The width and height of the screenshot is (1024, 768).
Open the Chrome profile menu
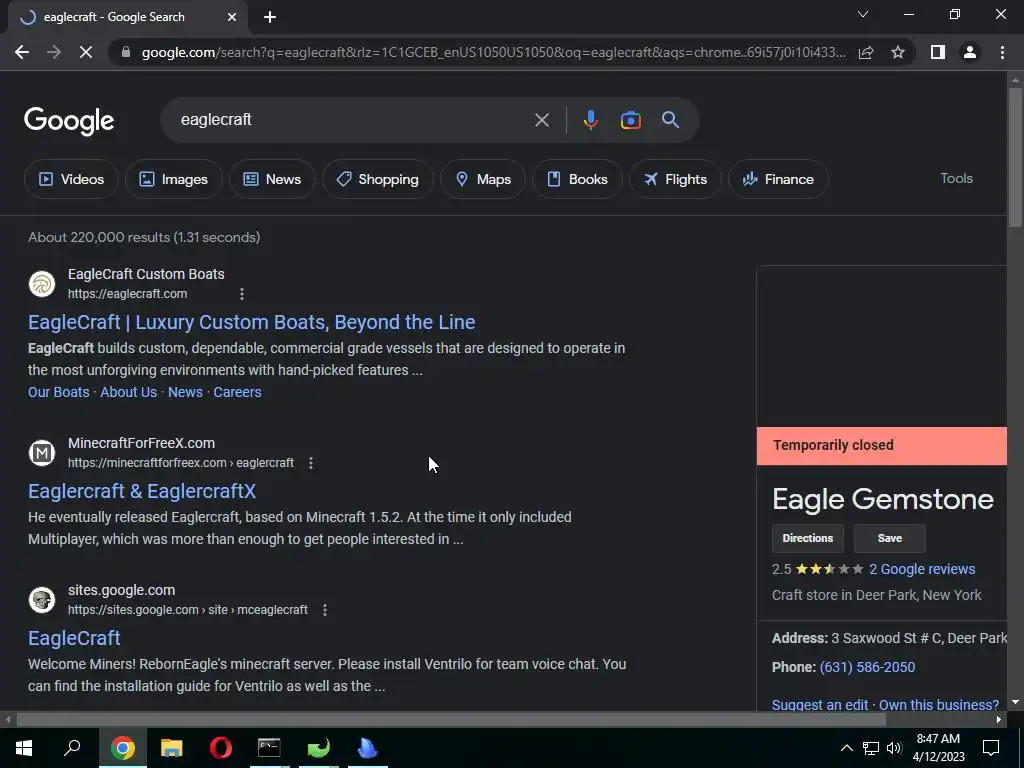click(970, 52)
